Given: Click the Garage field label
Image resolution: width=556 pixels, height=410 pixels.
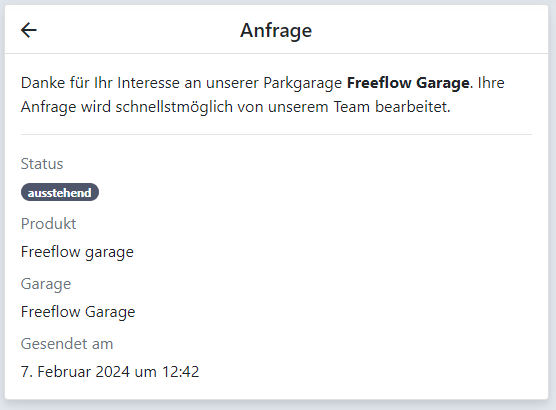Looking at the screenshot, I should 46,284.
